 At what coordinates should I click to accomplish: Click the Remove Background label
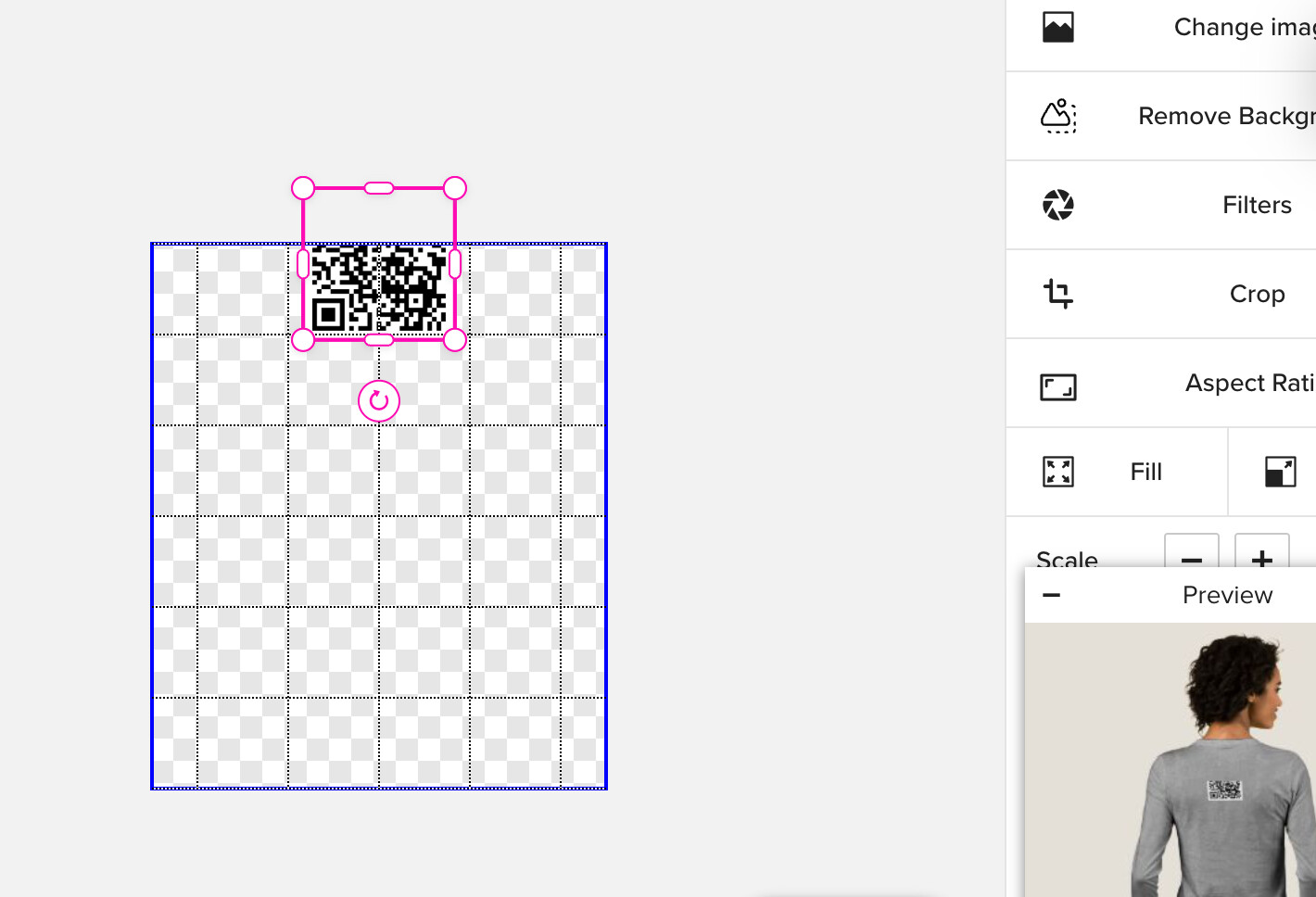(1227, 116)
